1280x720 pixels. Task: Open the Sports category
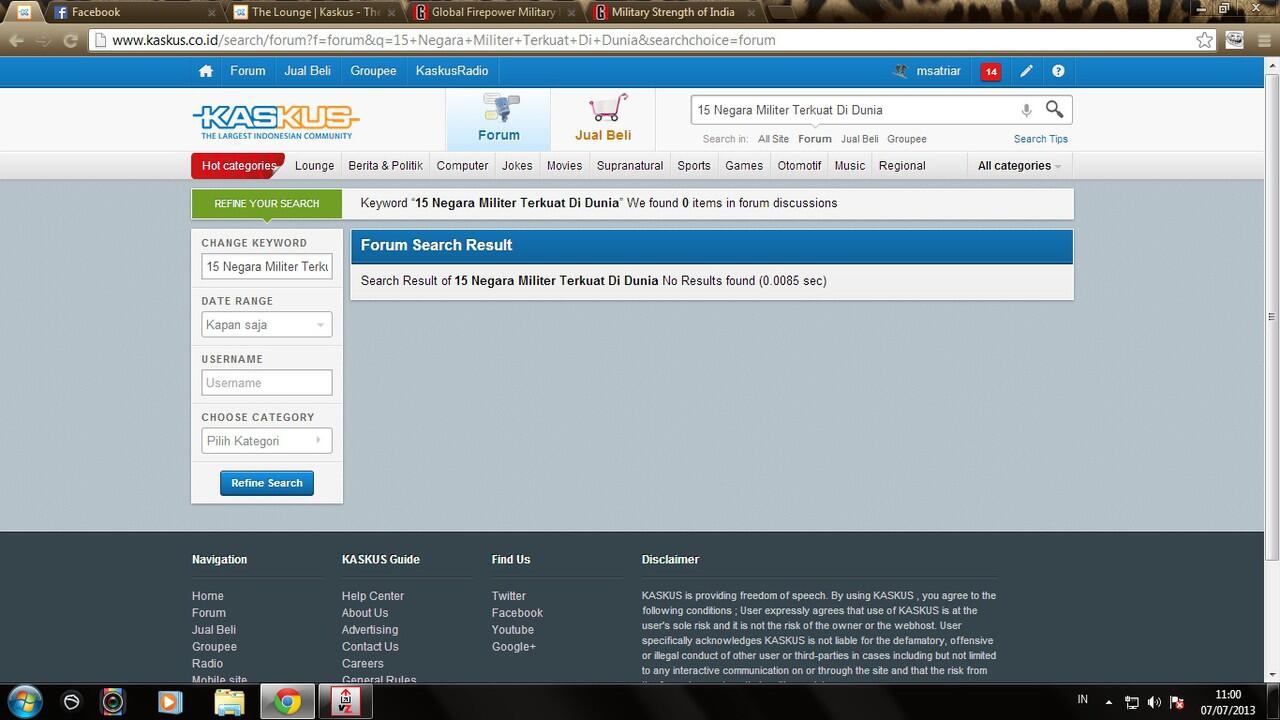694,166
